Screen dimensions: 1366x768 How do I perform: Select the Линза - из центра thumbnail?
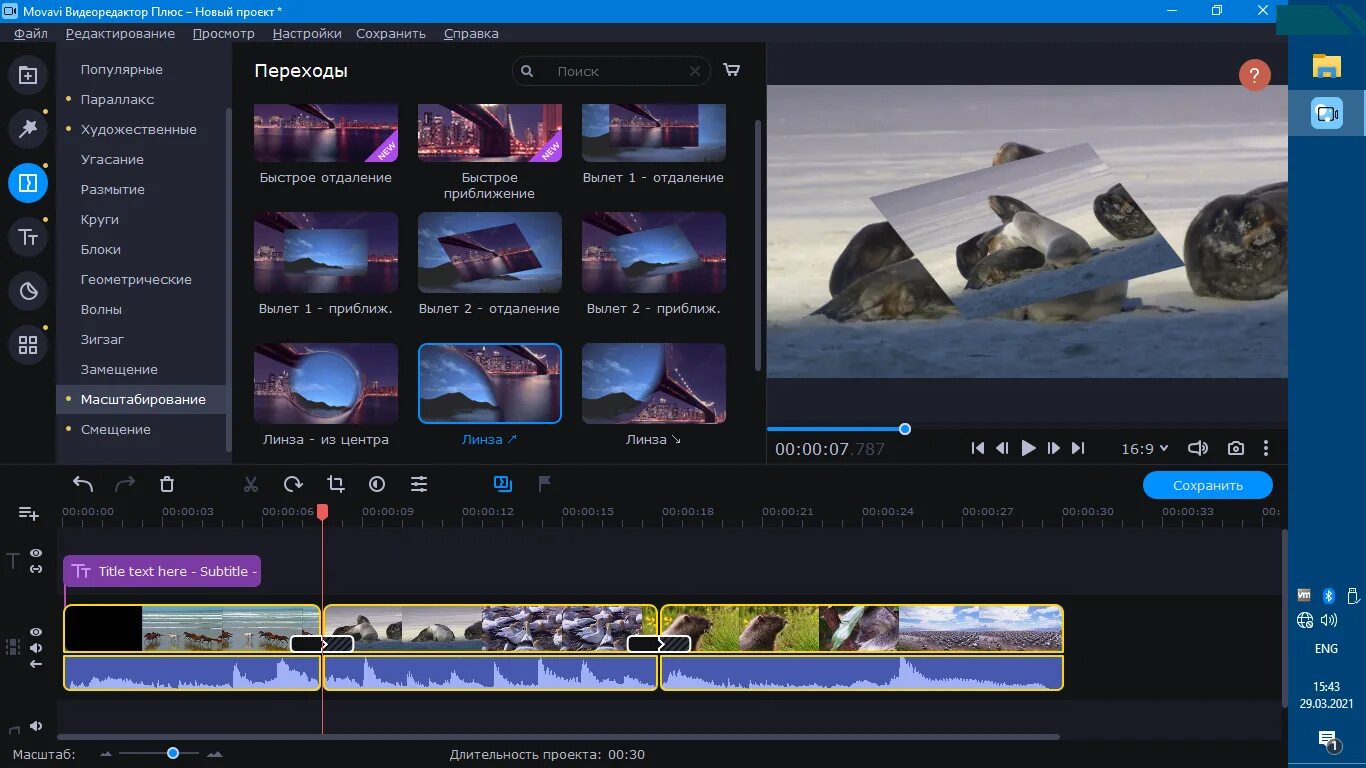tap(326, 384)
